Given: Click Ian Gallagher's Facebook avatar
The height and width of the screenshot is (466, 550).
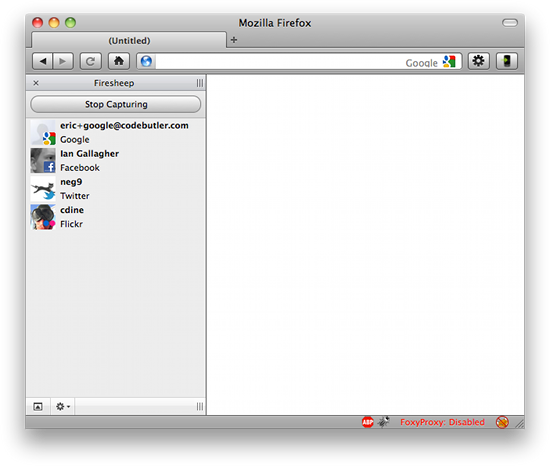Looking at the screenshot, I should (x=43, y=161).
